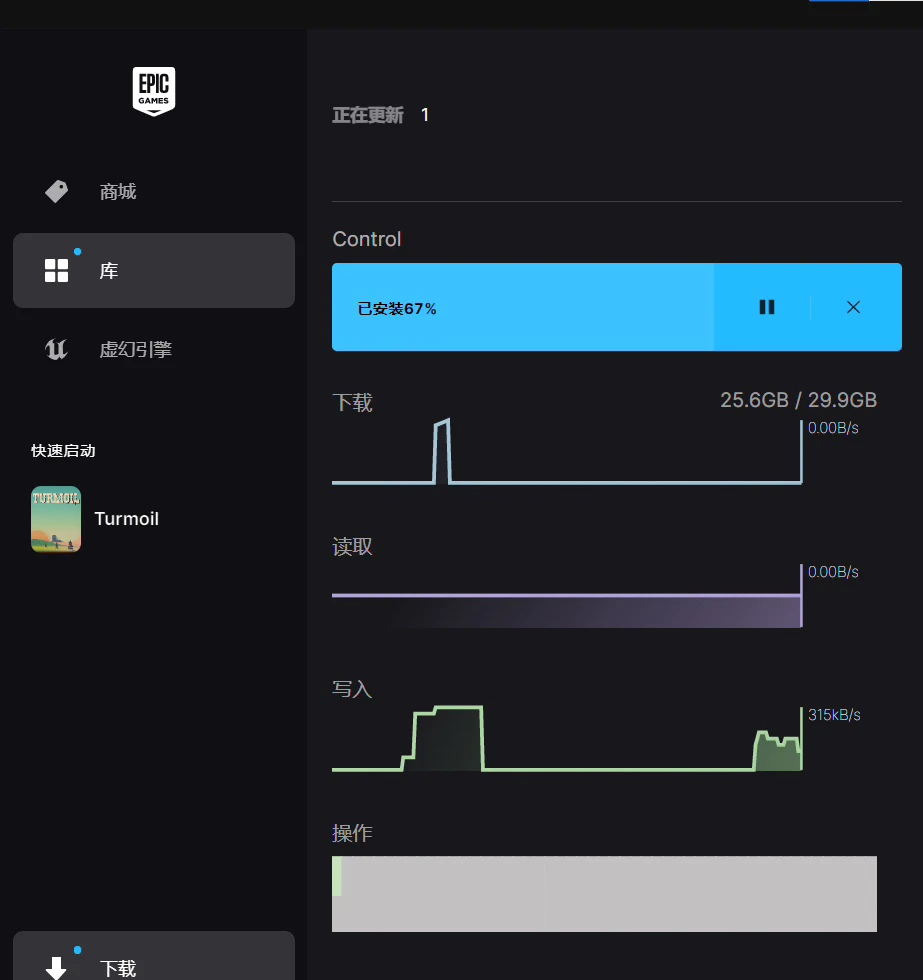The height and width of the screenshot is (980, 923).
Task: Click the 操作 label
Action: (352, 833)
